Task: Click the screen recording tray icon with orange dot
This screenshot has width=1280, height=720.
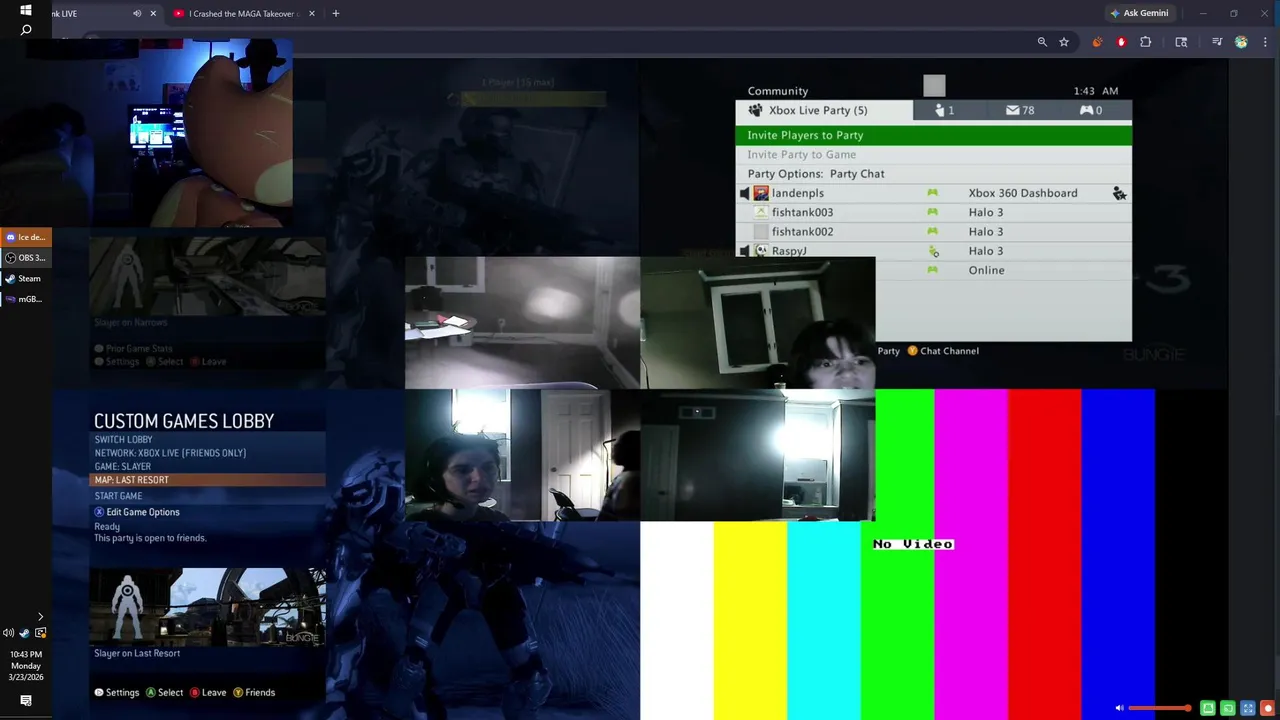Action: click(x=41, y=633)
